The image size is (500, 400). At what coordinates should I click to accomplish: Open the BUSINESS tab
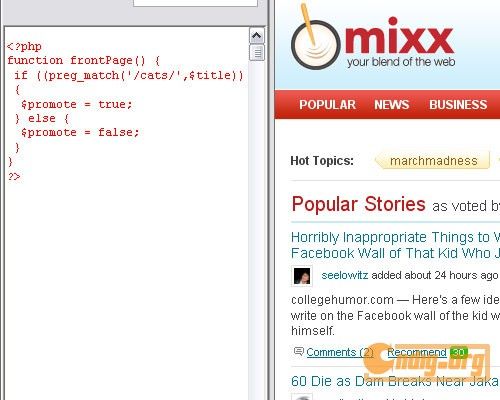tap(458, 105)
